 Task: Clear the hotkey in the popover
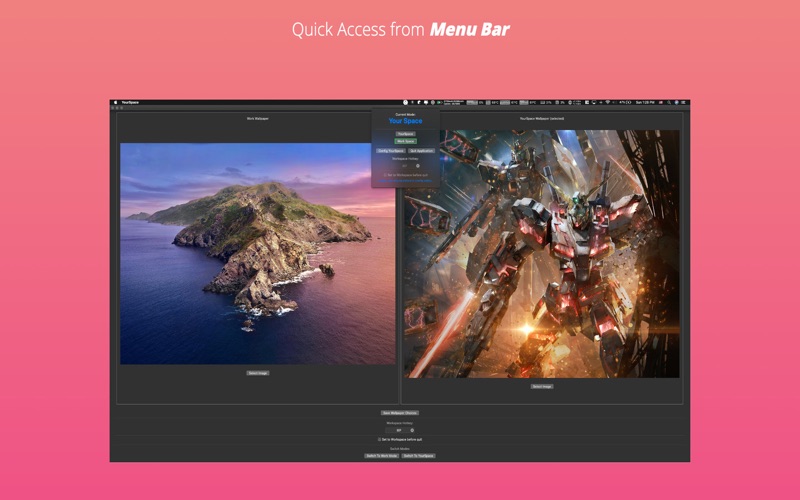[x=417, y=166]
